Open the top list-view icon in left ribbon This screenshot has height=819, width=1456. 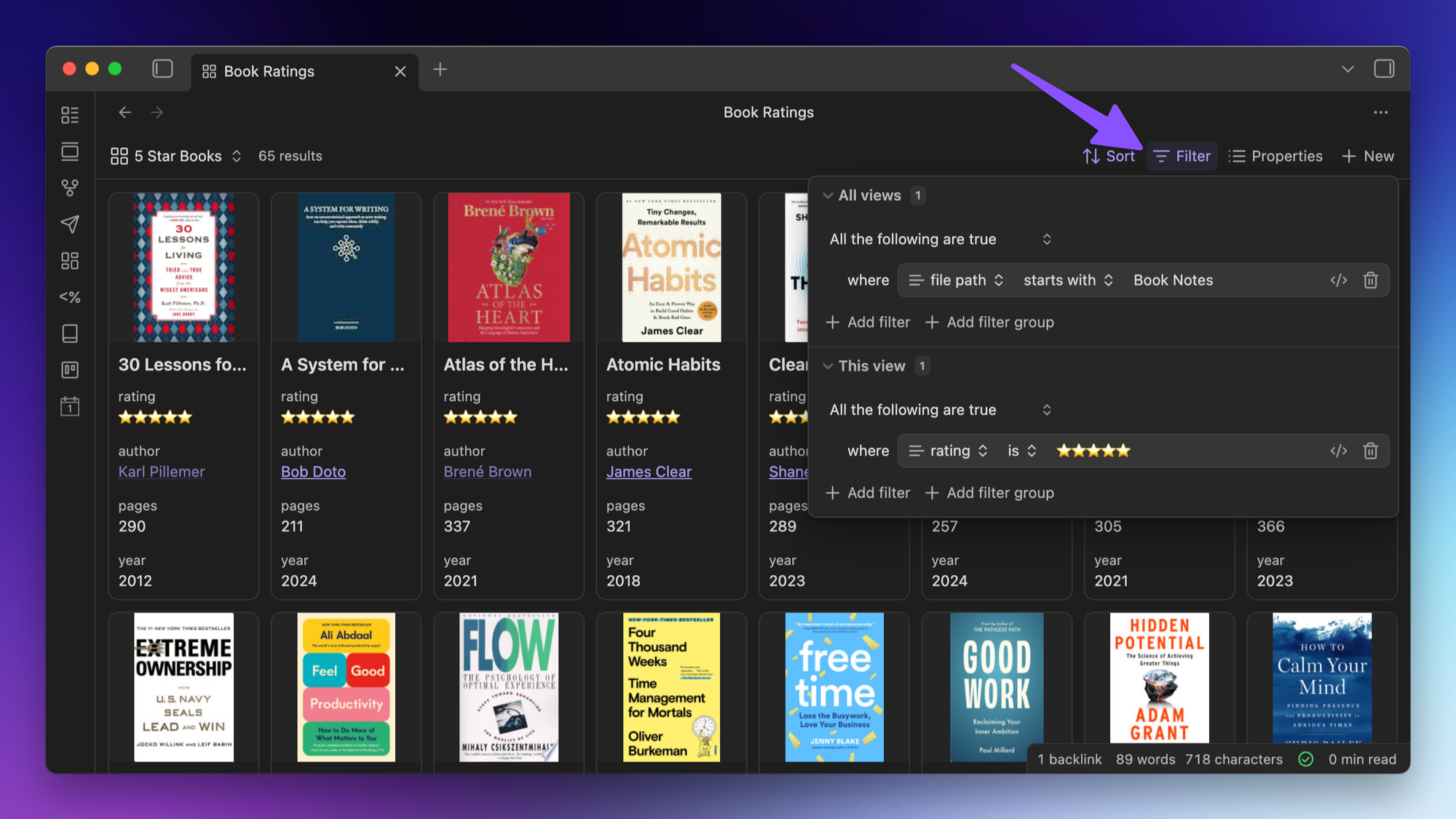tap(70, 115)
